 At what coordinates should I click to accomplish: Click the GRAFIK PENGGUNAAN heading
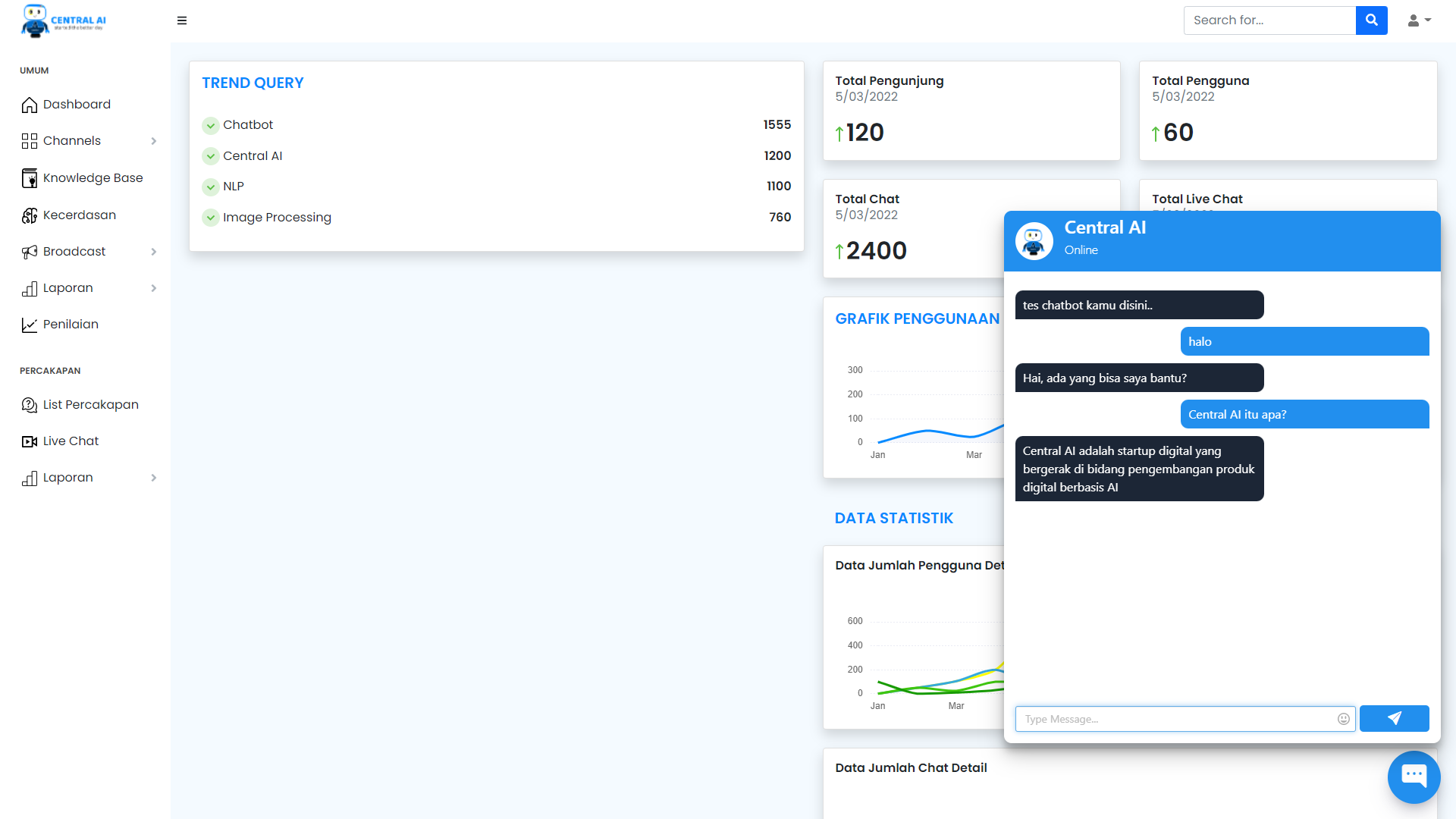click(x=918, y=319)
